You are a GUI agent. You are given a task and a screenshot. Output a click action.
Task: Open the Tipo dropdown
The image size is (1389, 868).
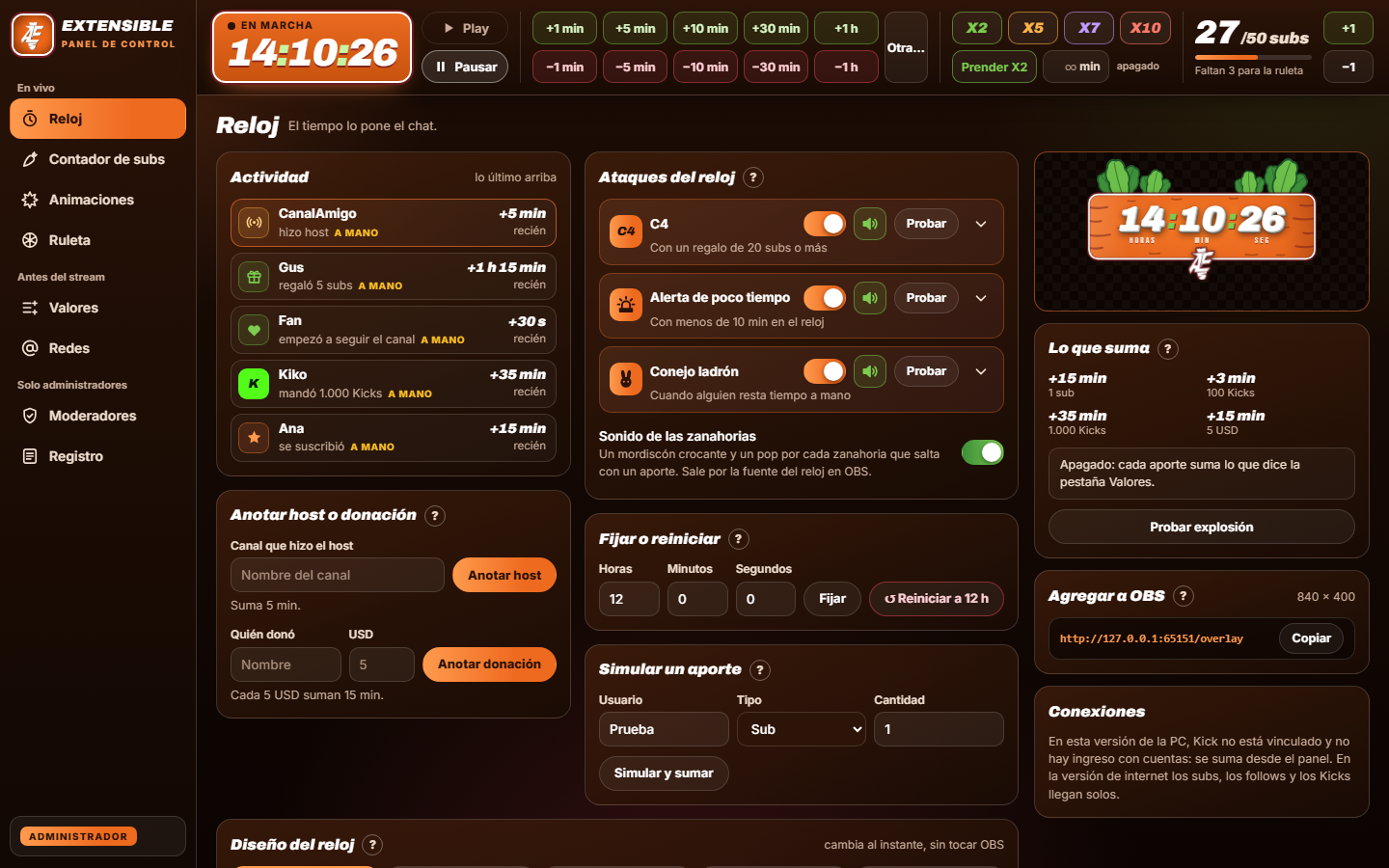pos(802,729)
